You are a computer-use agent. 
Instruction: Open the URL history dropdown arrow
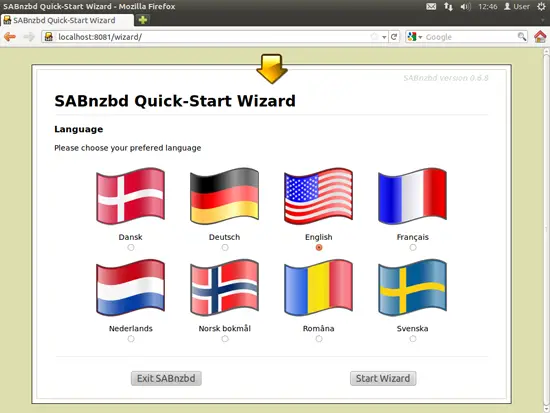[384, 37]
